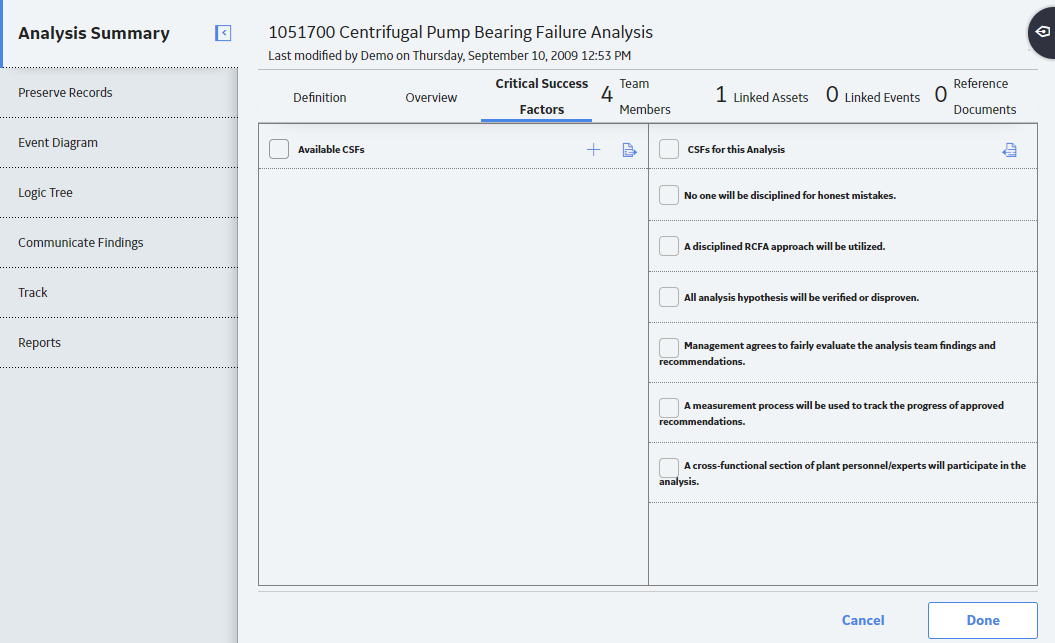Tick 'Management agrees to fairly evaluate' checkbox
Screen dimensions: 1055x643
669,348
